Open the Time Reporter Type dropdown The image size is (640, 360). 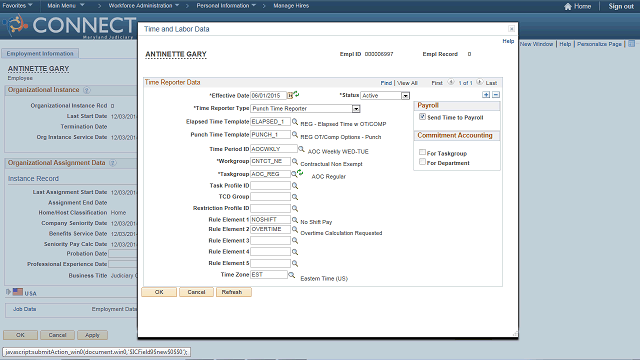pos(356,109)
